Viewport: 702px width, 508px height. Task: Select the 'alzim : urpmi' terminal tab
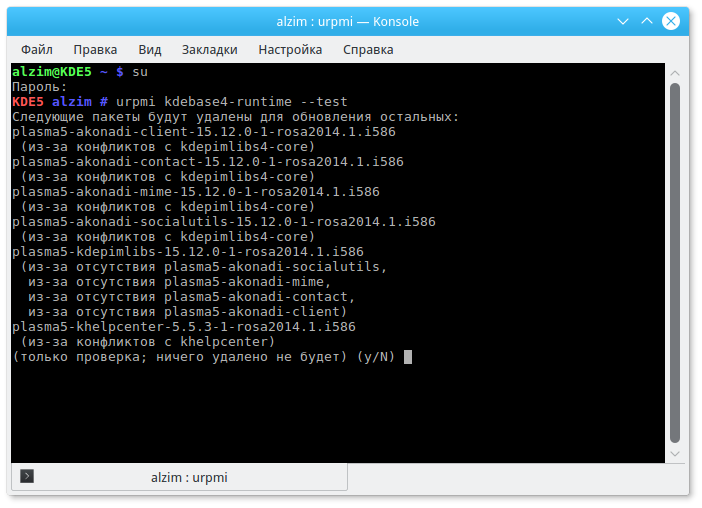click(x=180, y=477)
